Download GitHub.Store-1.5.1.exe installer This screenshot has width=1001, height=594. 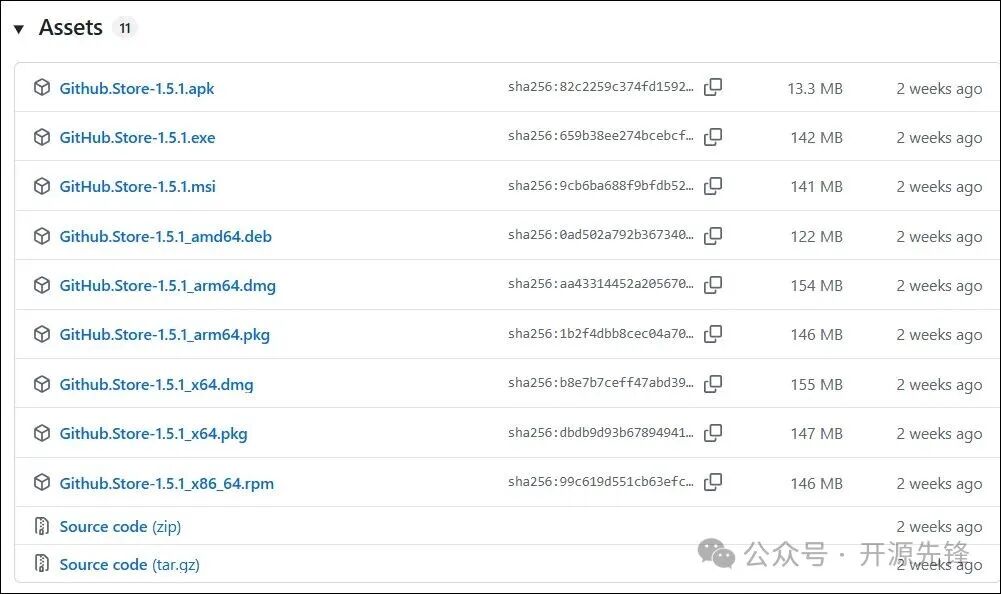[x=137, y=137]
